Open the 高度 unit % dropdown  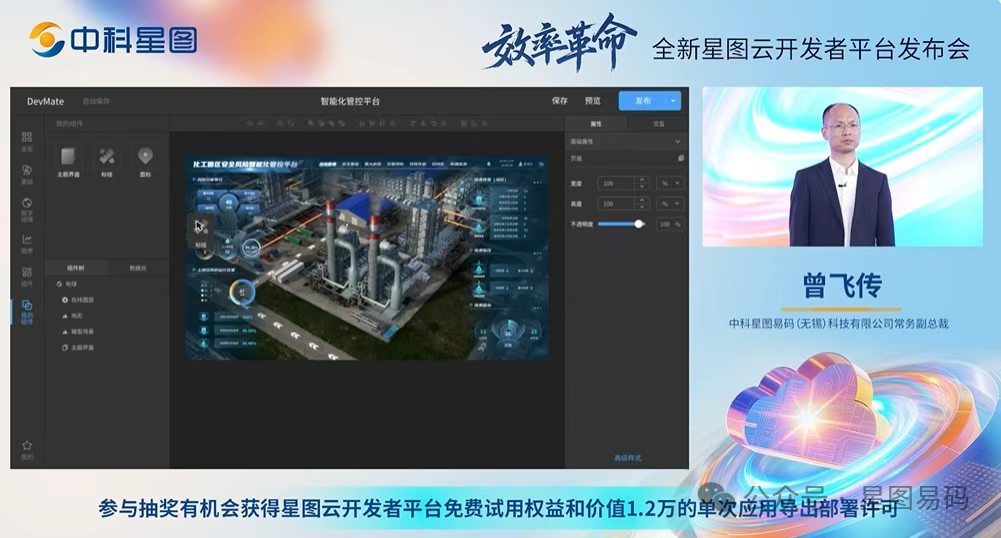[670, 204]
